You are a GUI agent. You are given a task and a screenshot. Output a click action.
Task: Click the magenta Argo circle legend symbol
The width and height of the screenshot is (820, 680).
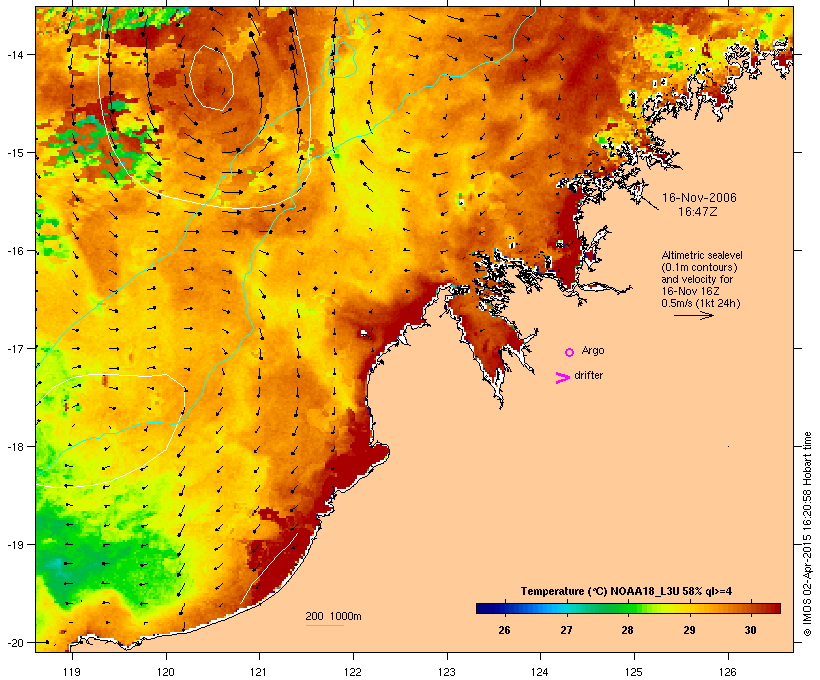(x=570, y=353)
